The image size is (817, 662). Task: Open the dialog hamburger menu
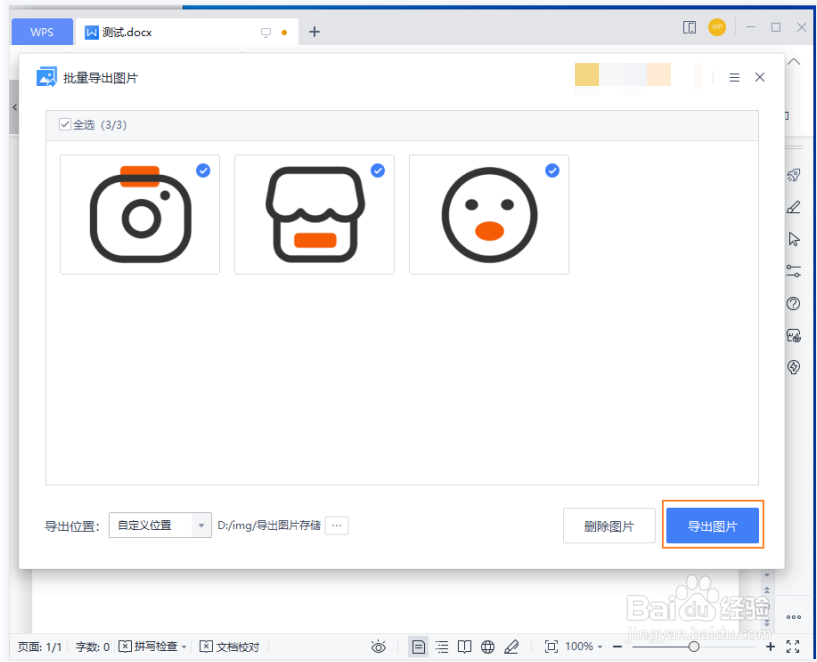pos(734,78)
